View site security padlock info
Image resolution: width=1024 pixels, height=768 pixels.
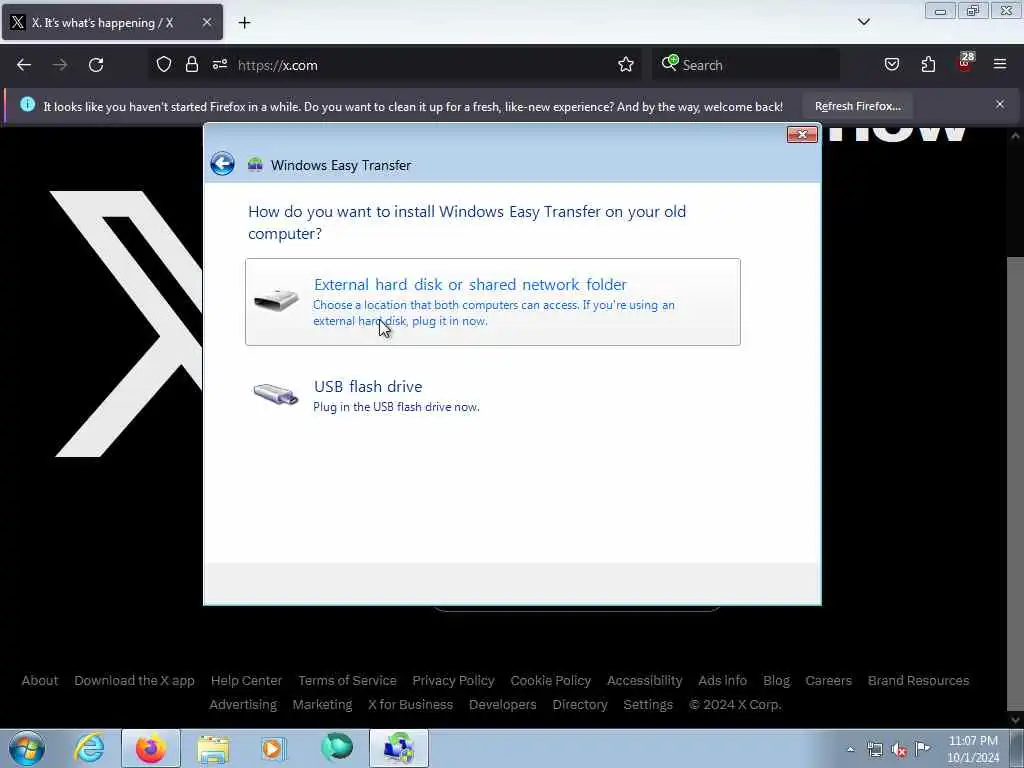tap(191, 65)
